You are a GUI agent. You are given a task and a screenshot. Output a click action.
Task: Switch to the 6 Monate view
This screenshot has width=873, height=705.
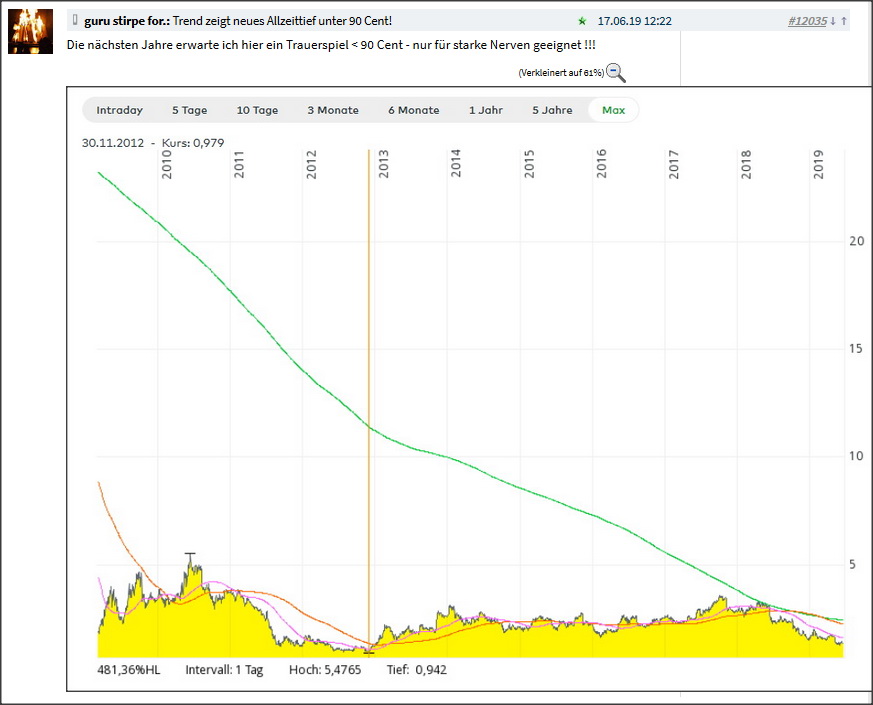coord(413,110)
